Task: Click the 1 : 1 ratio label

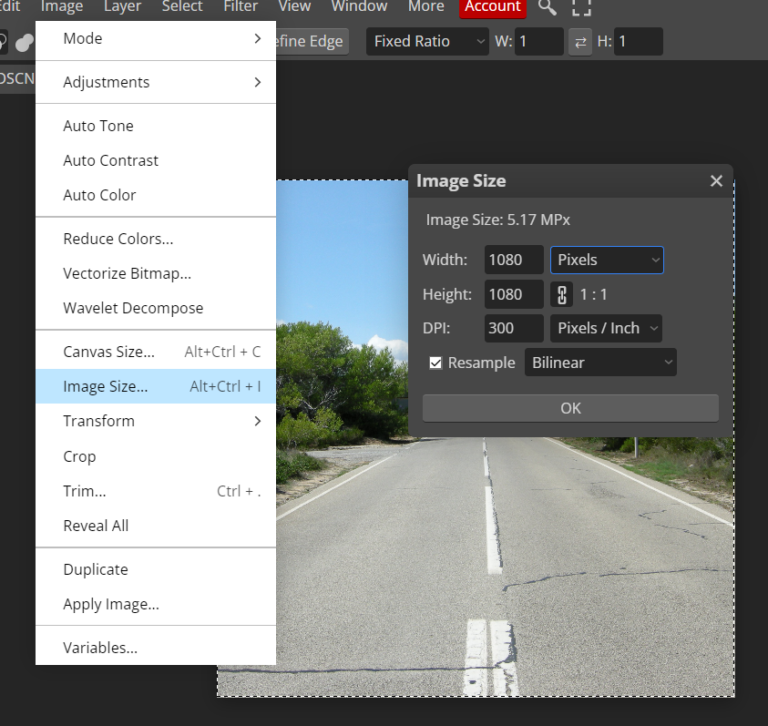Action: click(594, 294)
